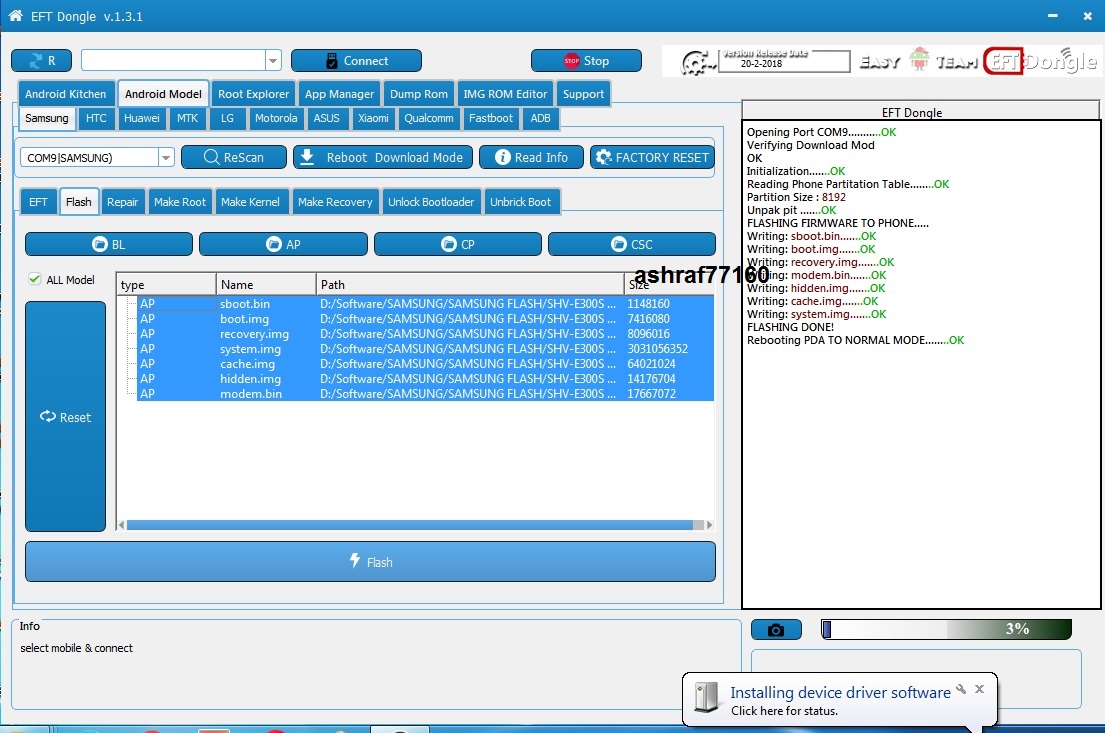Screen dimensions: 1105x733
Task: Click the Connect button
Action: (x=356, y=61)
